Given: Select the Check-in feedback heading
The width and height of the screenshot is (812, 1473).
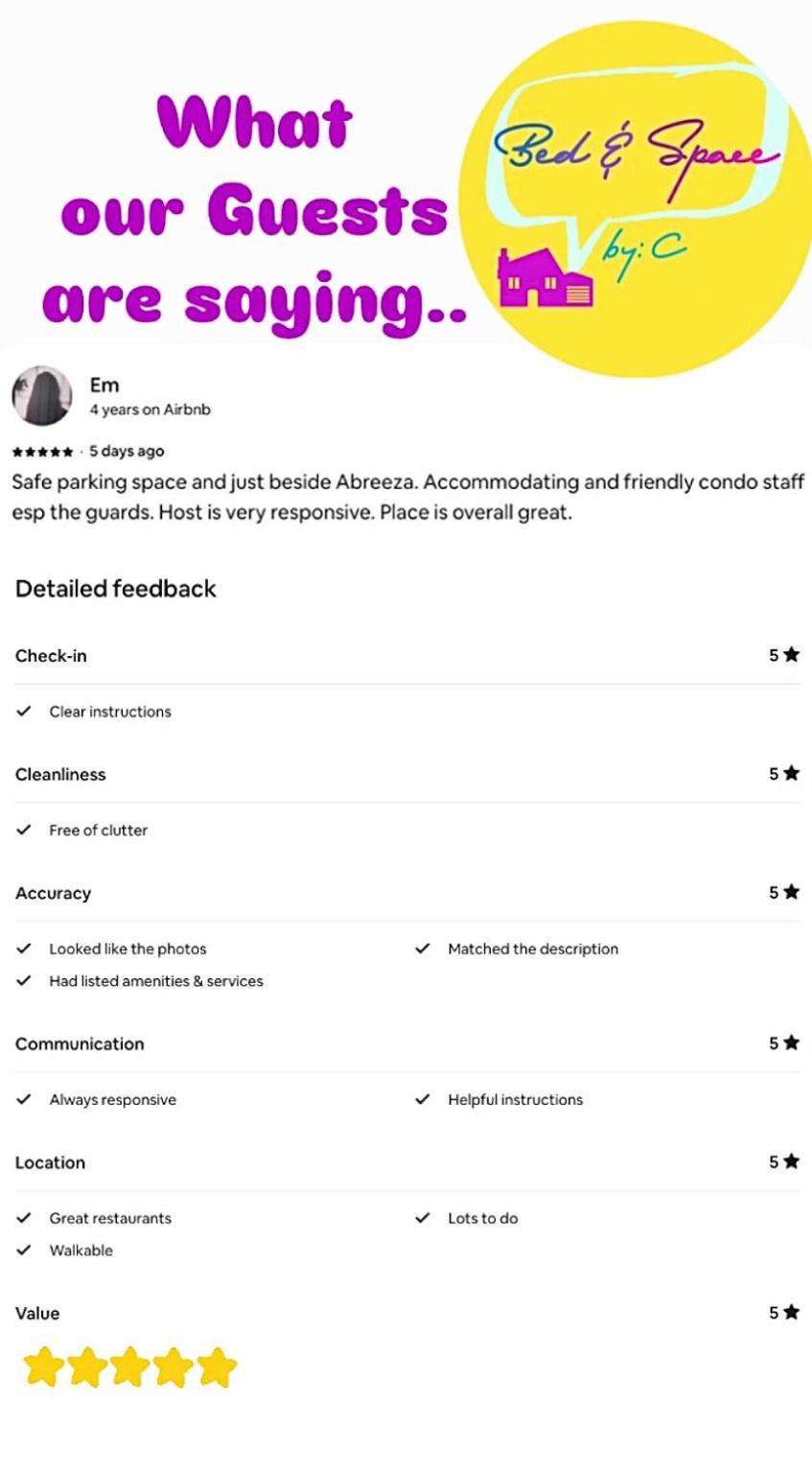Looking at the screenshot, I should coord(51,656).
